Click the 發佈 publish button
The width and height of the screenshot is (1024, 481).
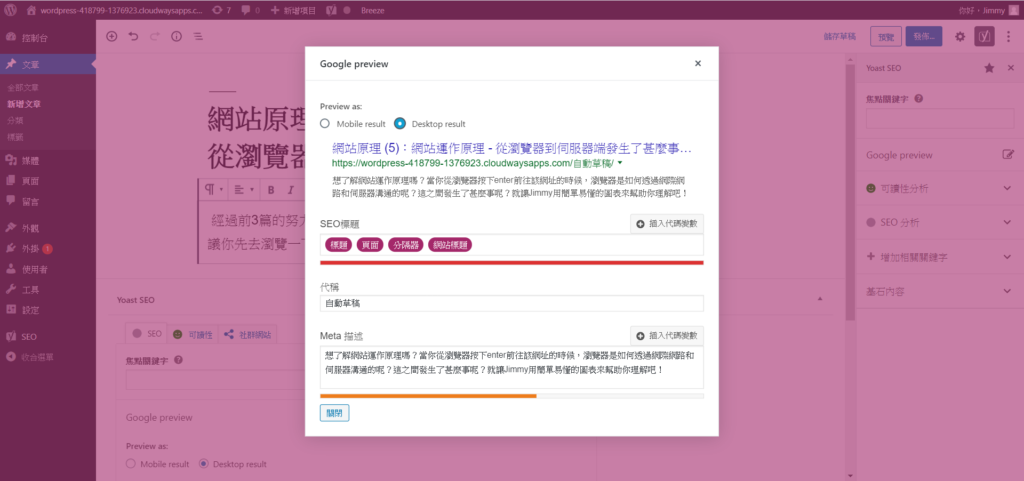924,37
